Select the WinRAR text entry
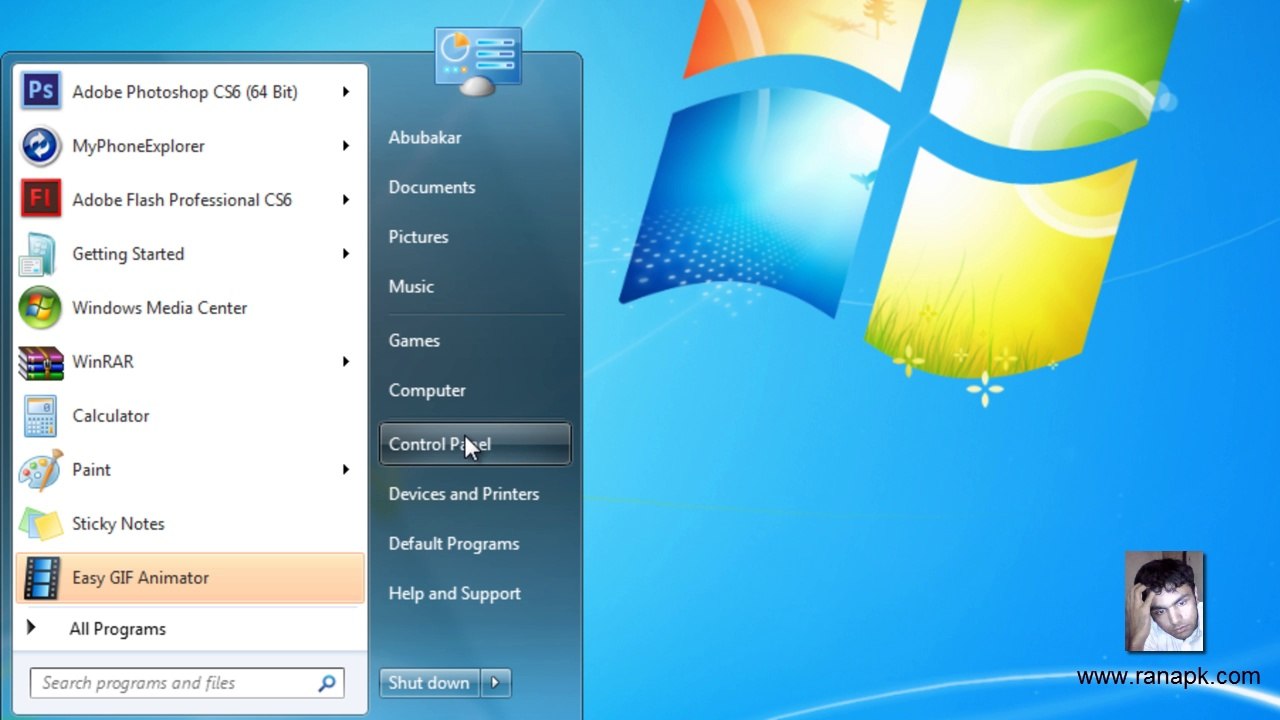Image resolution: width=1280 pixels, height=720 pixels. (103, 362)
